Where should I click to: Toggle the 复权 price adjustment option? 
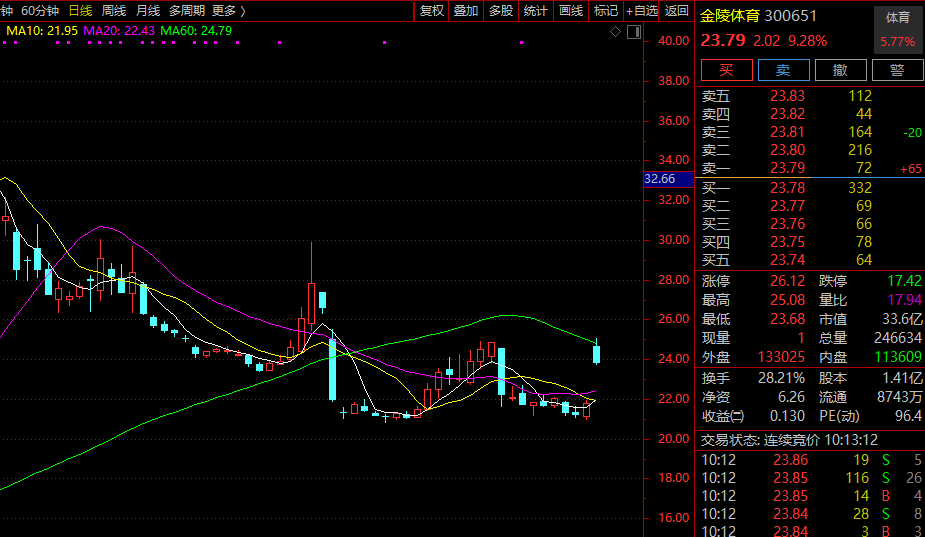431,11
